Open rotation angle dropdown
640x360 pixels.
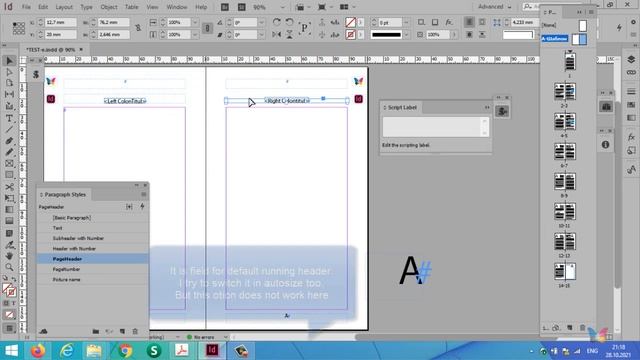(262, 22)
